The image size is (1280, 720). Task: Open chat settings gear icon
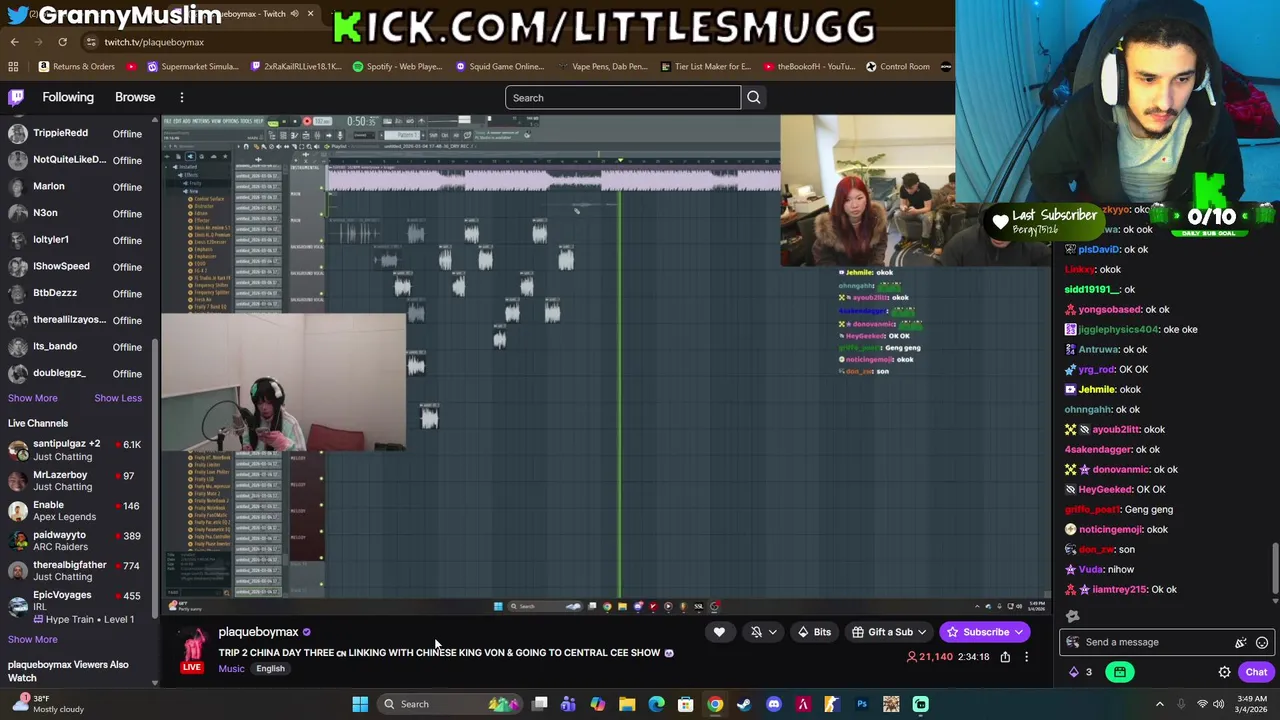[1225, 672]
